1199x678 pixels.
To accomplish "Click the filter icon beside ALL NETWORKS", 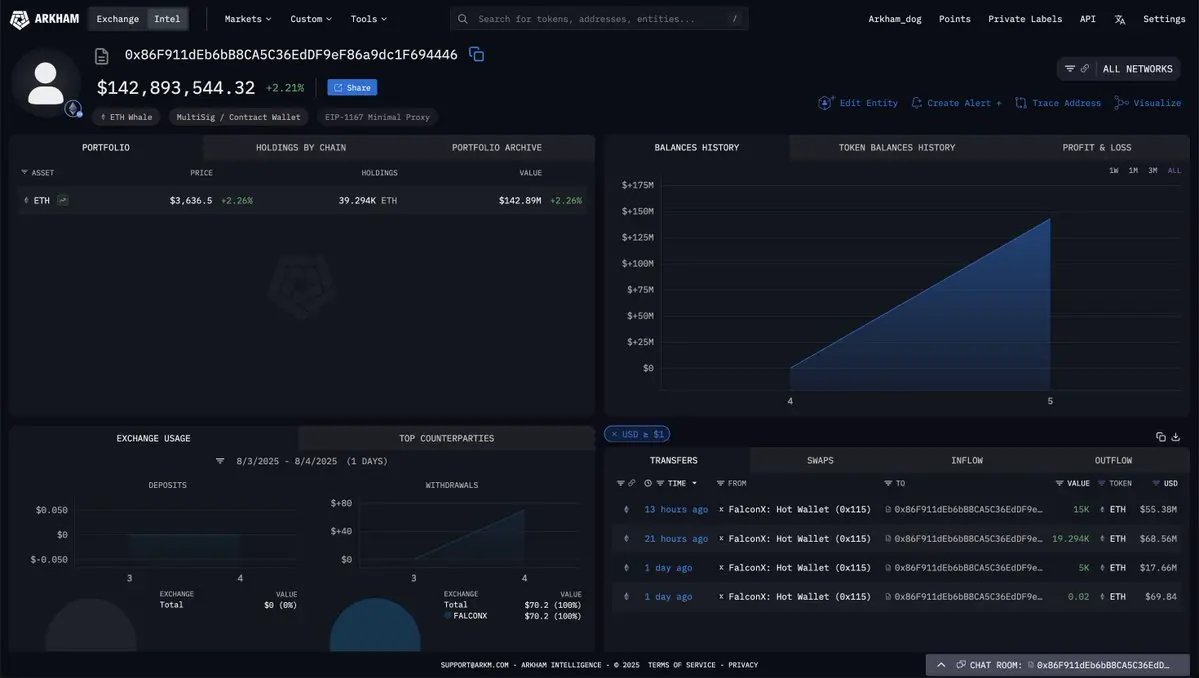I will point(1070,69).
